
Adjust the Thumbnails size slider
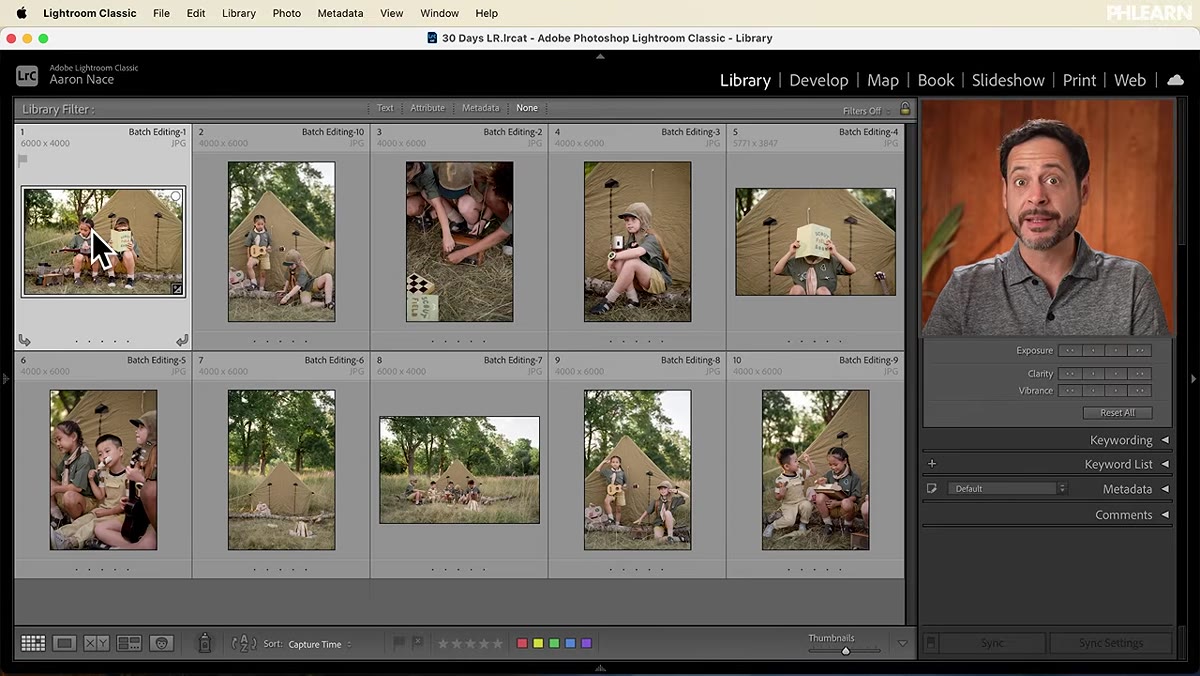click(x=845, y=651)
